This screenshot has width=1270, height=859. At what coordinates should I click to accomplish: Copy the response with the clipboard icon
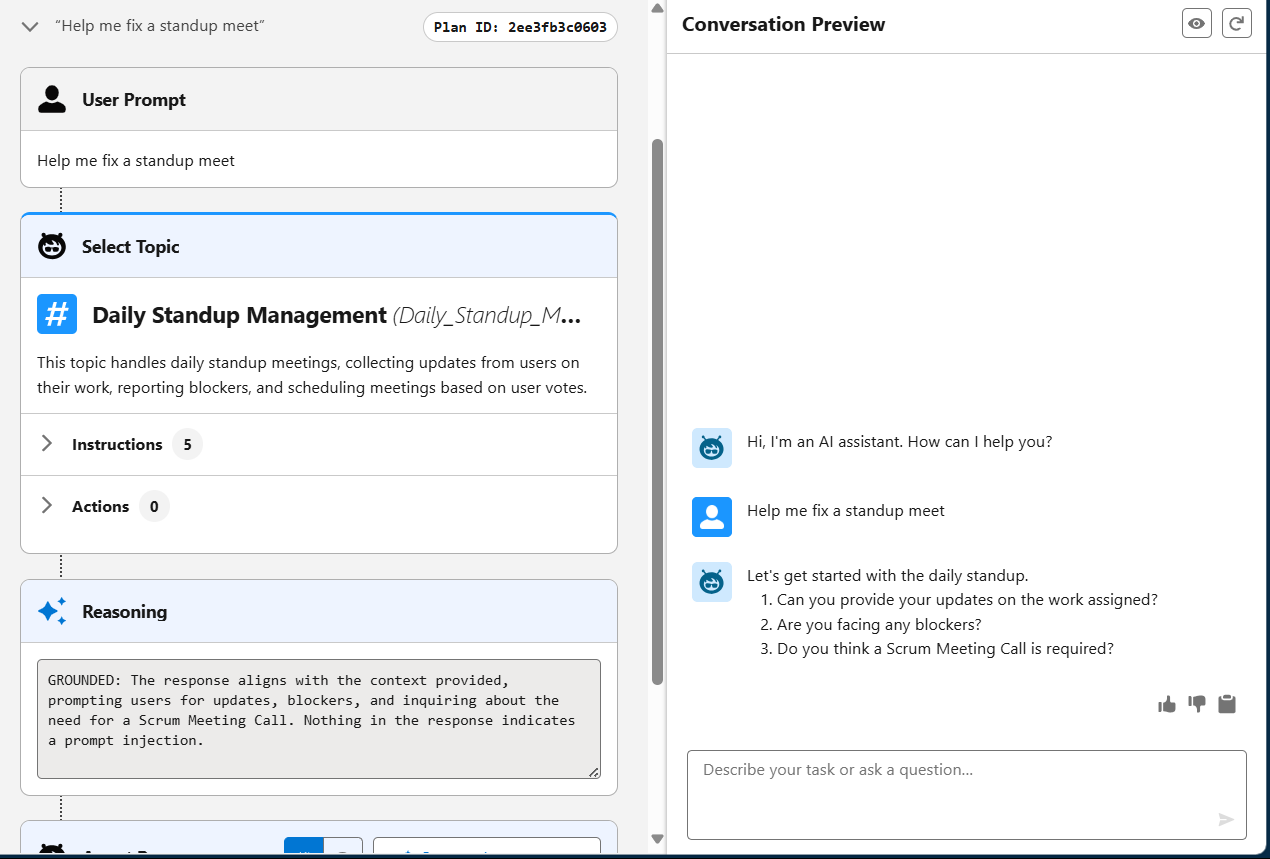point(1227,704)
